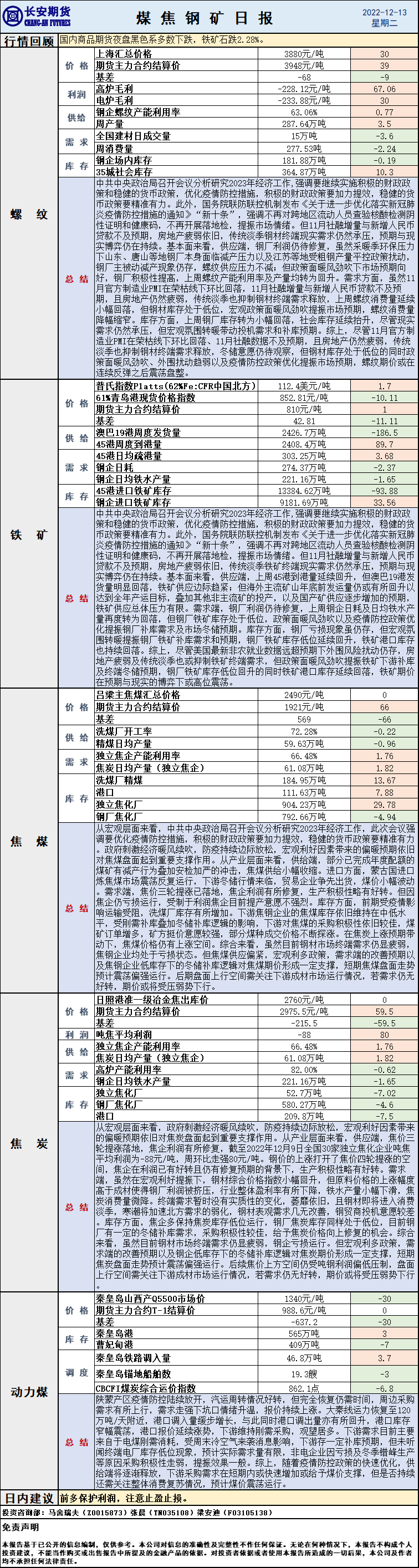Click the value 1340元/吨
Viewport: 419px width, 1568px height.
[304, 1299]
